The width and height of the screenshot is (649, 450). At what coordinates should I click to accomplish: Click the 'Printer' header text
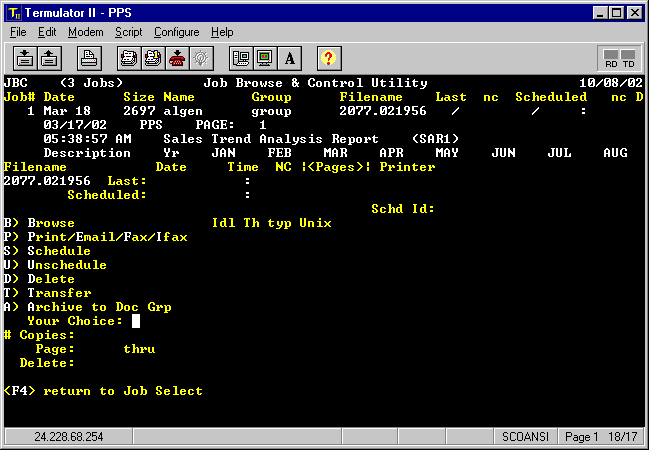coord(407,167)
